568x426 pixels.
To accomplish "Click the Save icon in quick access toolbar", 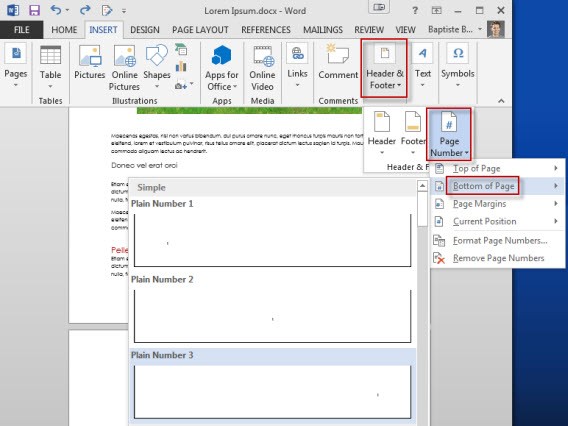I will [34, 10].
